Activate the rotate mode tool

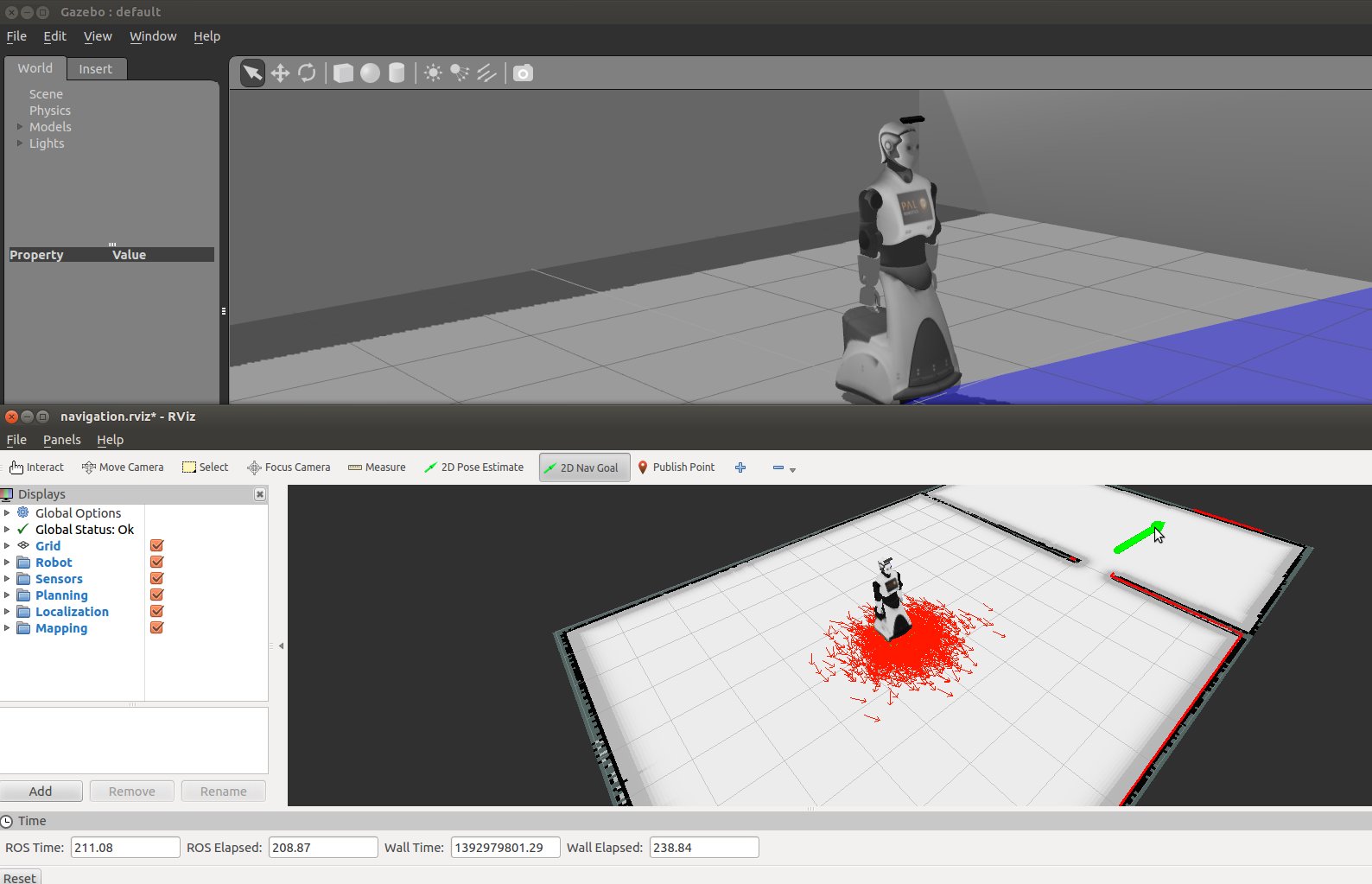point(307,73)
